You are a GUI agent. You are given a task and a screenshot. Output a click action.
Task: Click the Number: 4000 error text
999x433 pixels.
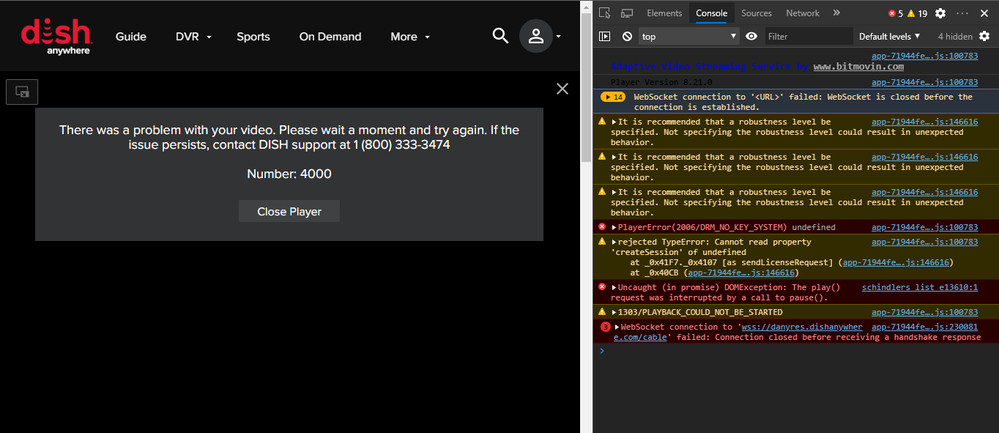pyautogui.click(x=289, y=173)
